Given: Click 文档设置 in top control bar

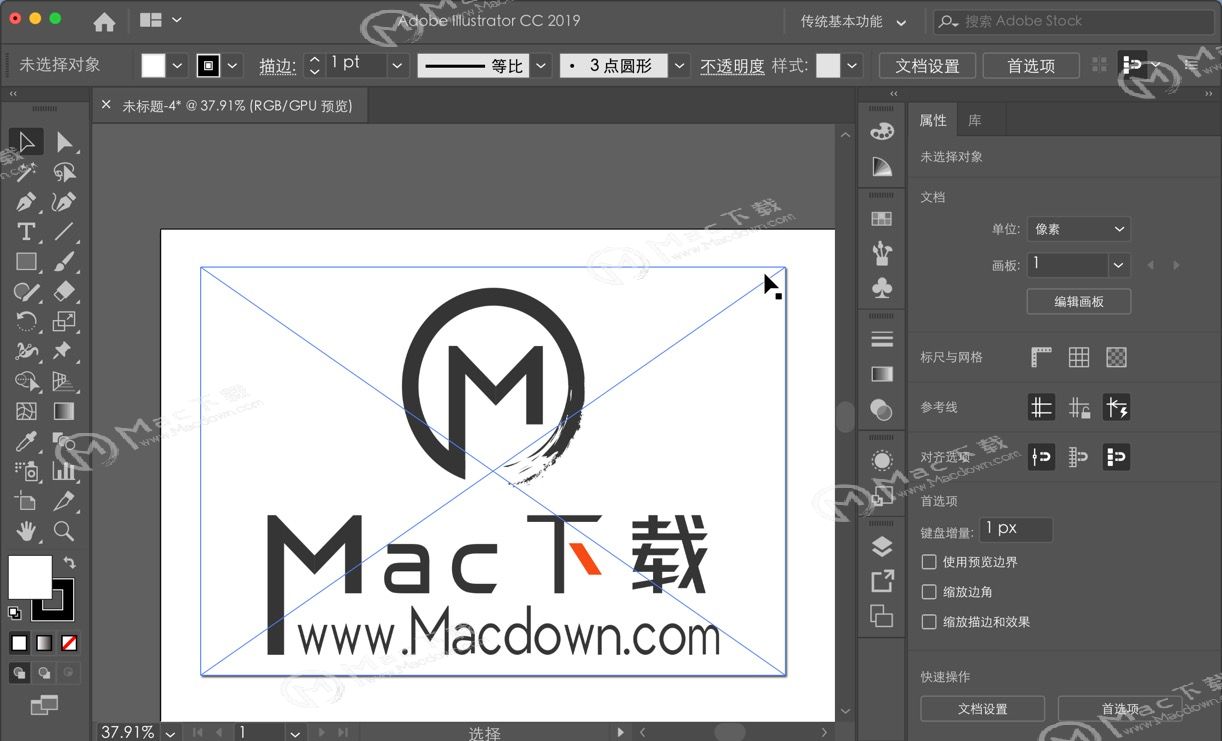Looking at the screenshot, I should tap(927, 66).
